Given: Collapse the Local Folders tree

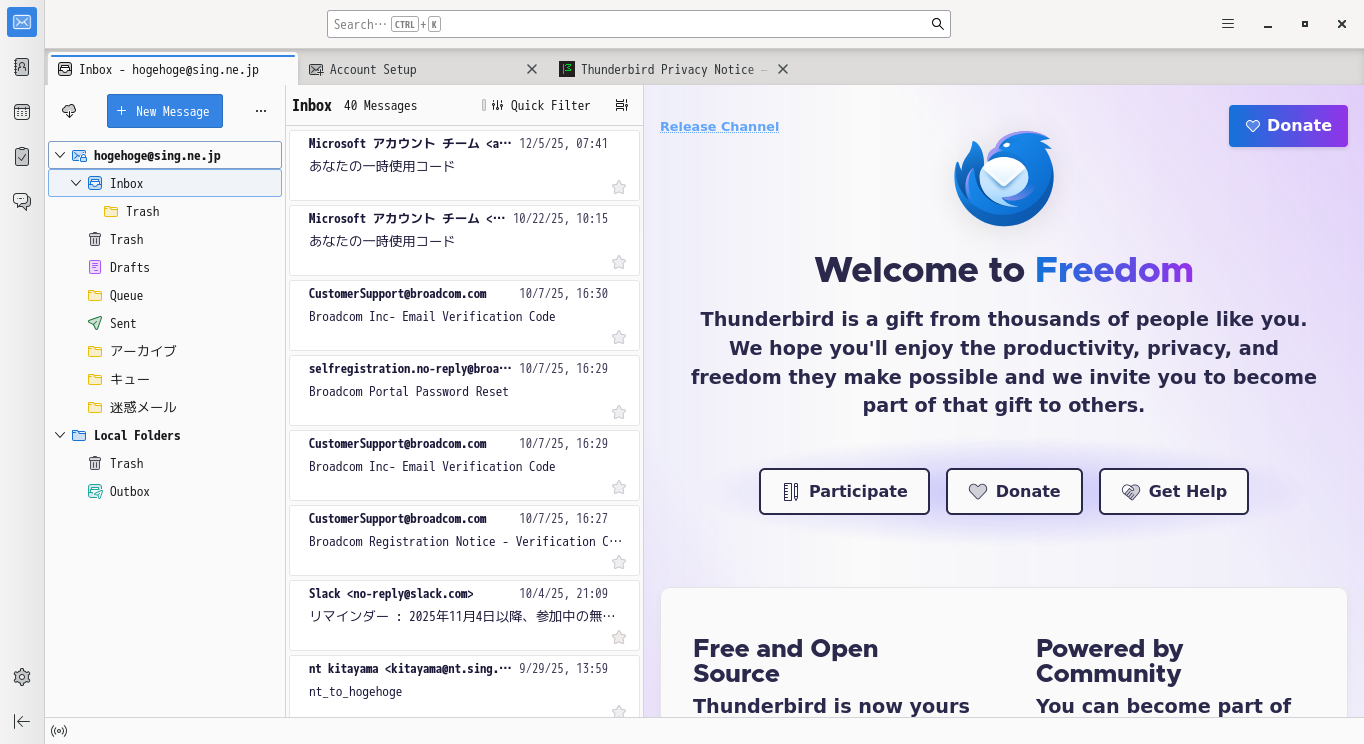Looking at the screenshot, I should coord(60,435).
